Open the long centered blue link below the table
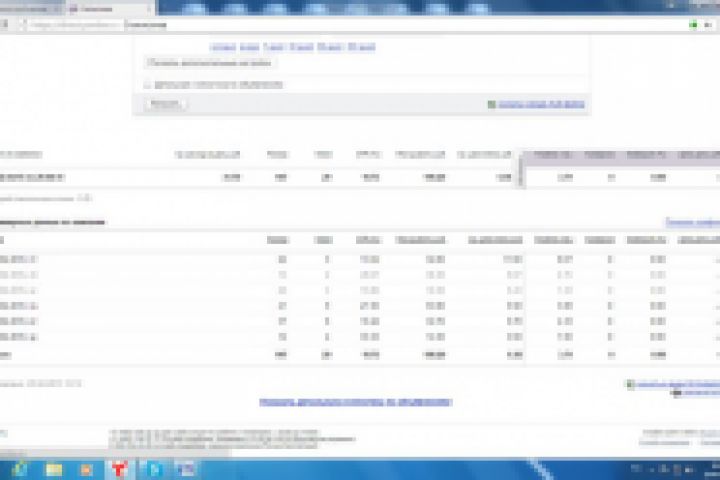Viewport: 720px width, 480px height. click(x=355, y=402)
